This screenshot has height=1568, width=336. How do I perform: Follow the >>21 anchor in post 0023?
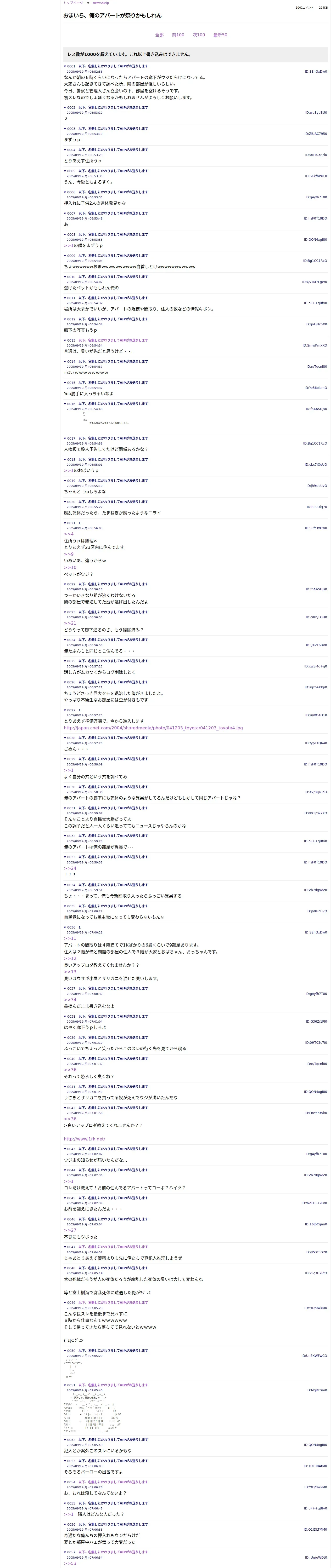click(x=70, y=623)
